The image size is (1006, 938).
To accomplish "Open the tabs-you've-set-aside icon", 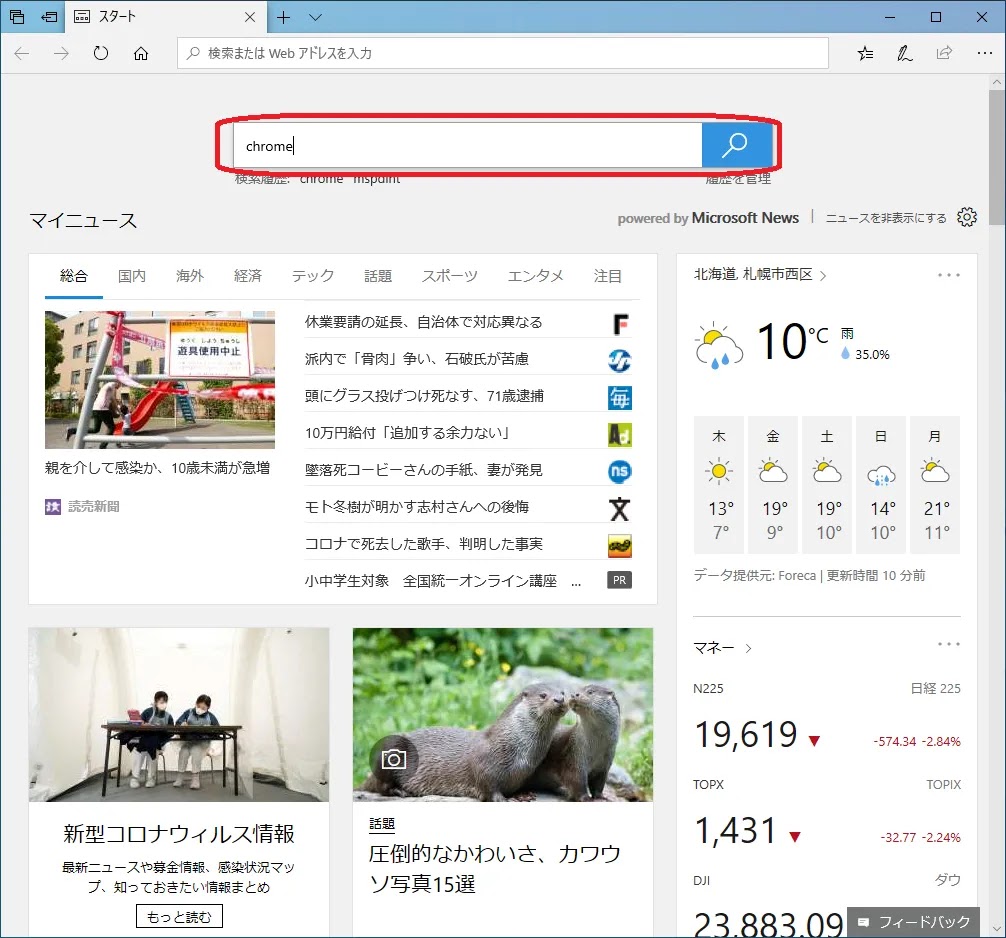I will pyautogui.click(x=17, y=17).
